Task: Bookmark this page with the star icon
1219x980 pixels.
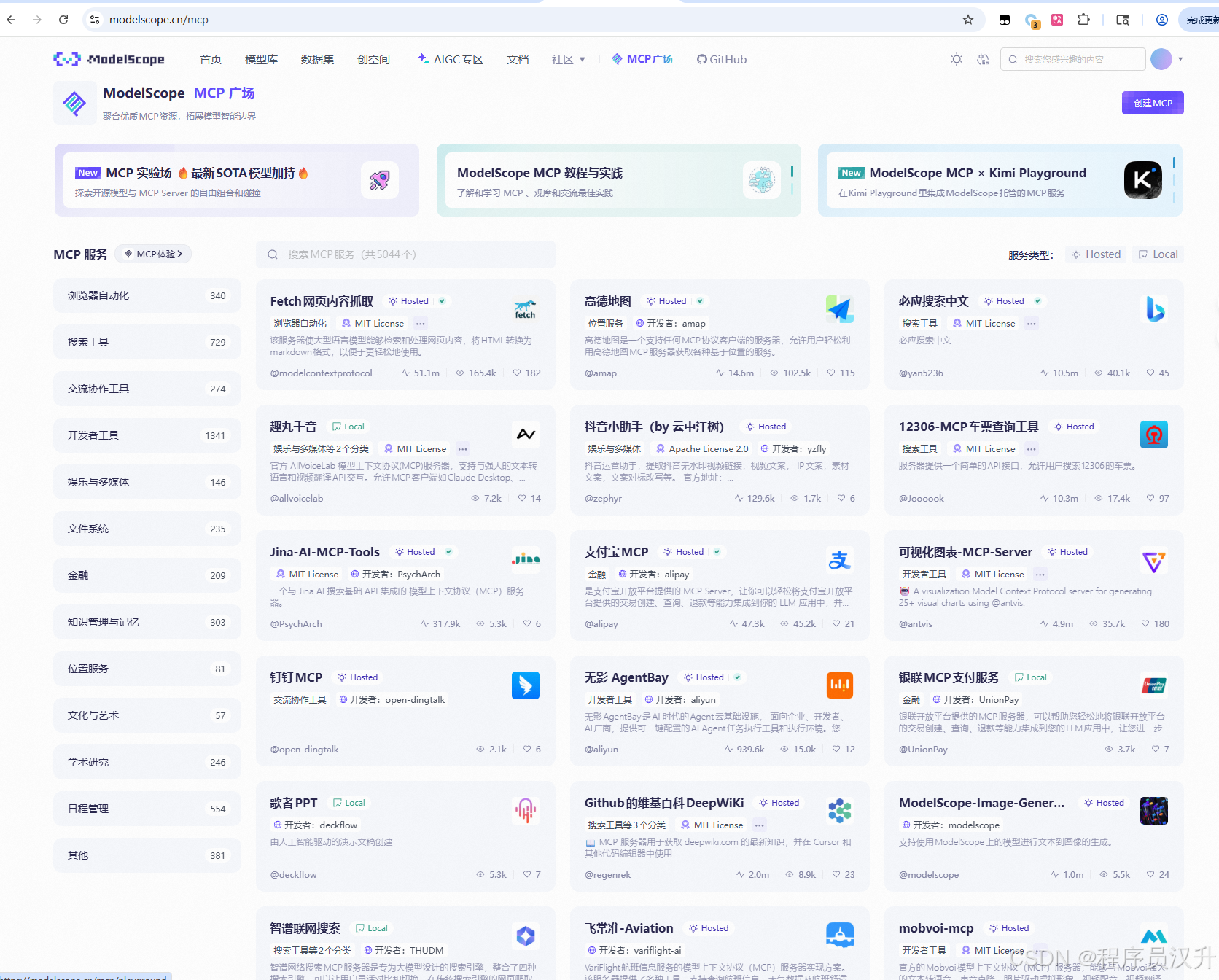Action: pos(968,20)
